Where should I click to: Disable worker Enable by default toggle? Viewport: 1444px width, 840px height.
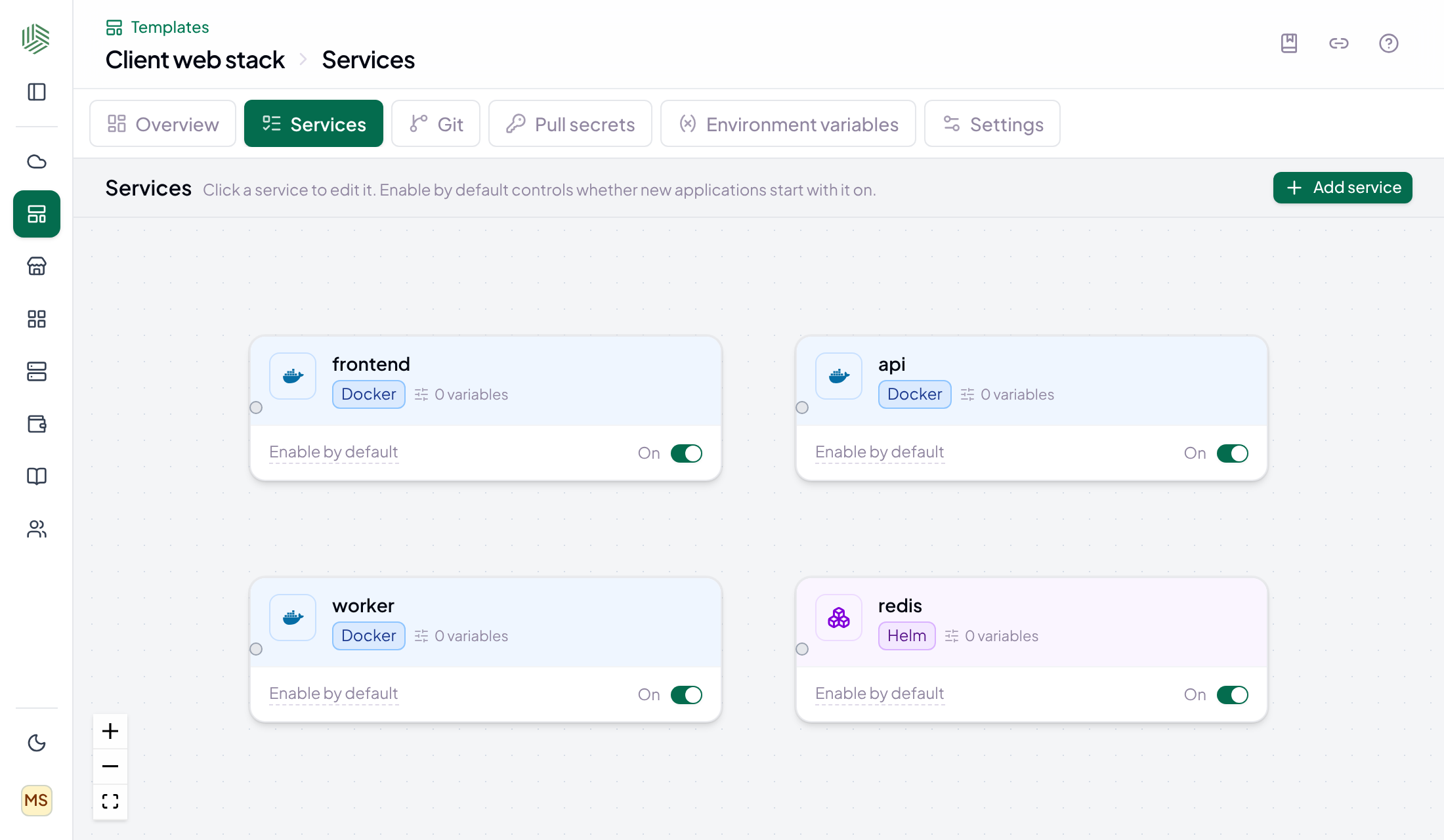[x=687, y=695]
